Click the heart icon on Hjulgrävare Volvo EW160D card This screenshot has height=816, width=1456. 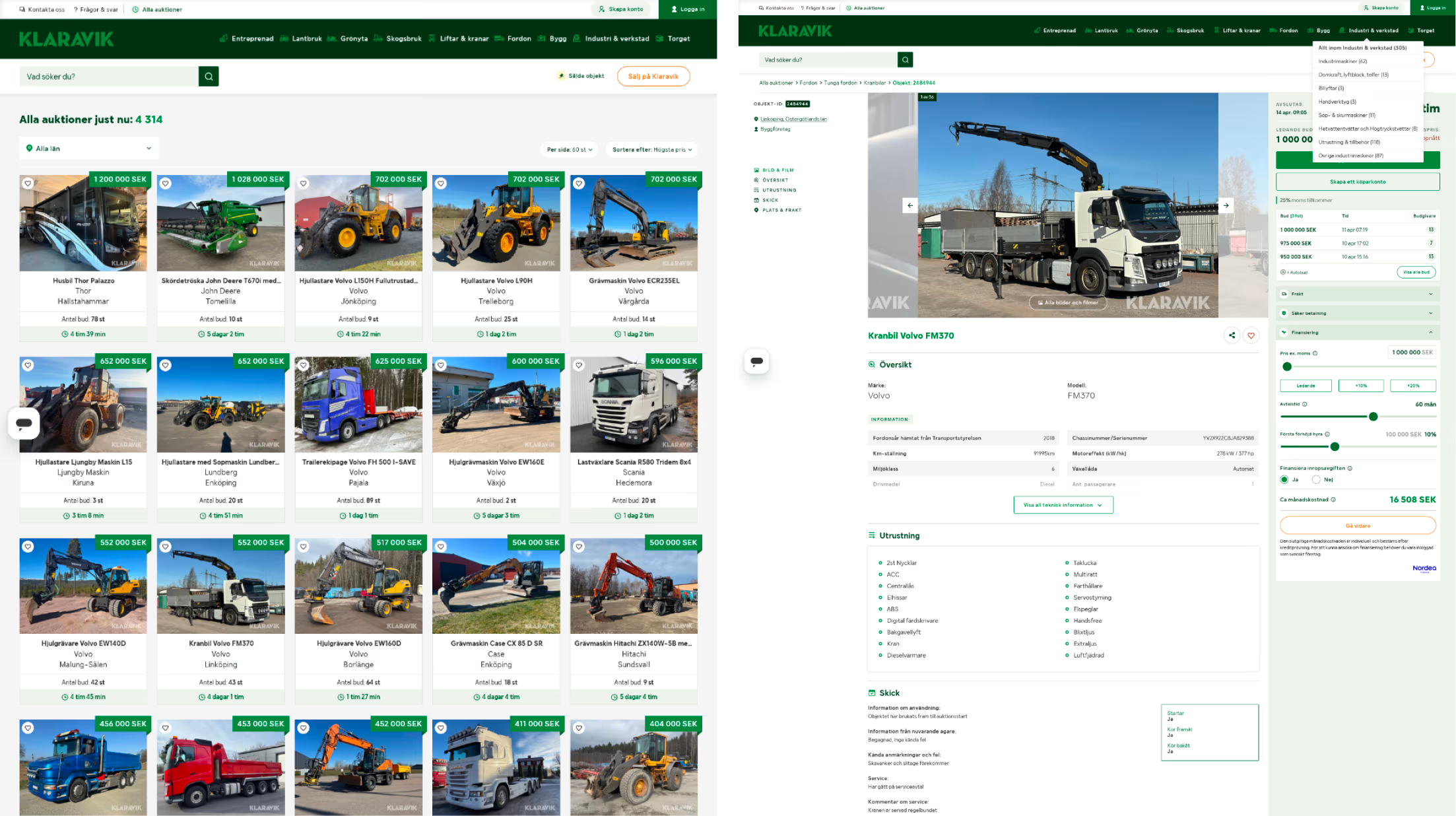click(304, 547)
